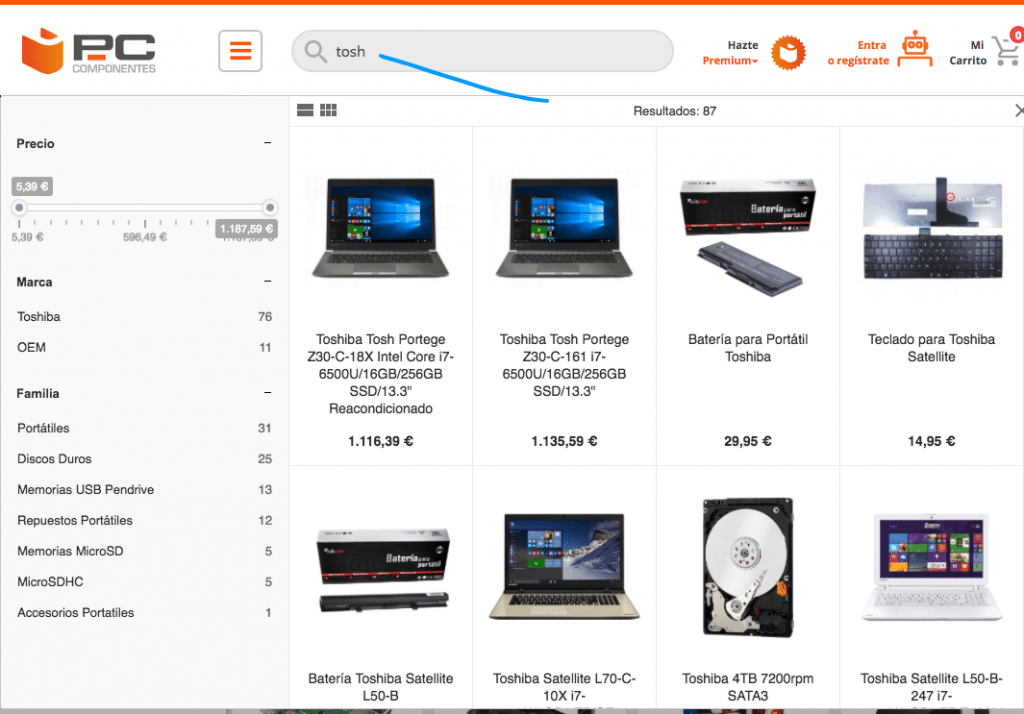Open the Hazte Premium dropdown
Image resolution: width=1024 pixels, height=714 pixels.
[730, 53]
